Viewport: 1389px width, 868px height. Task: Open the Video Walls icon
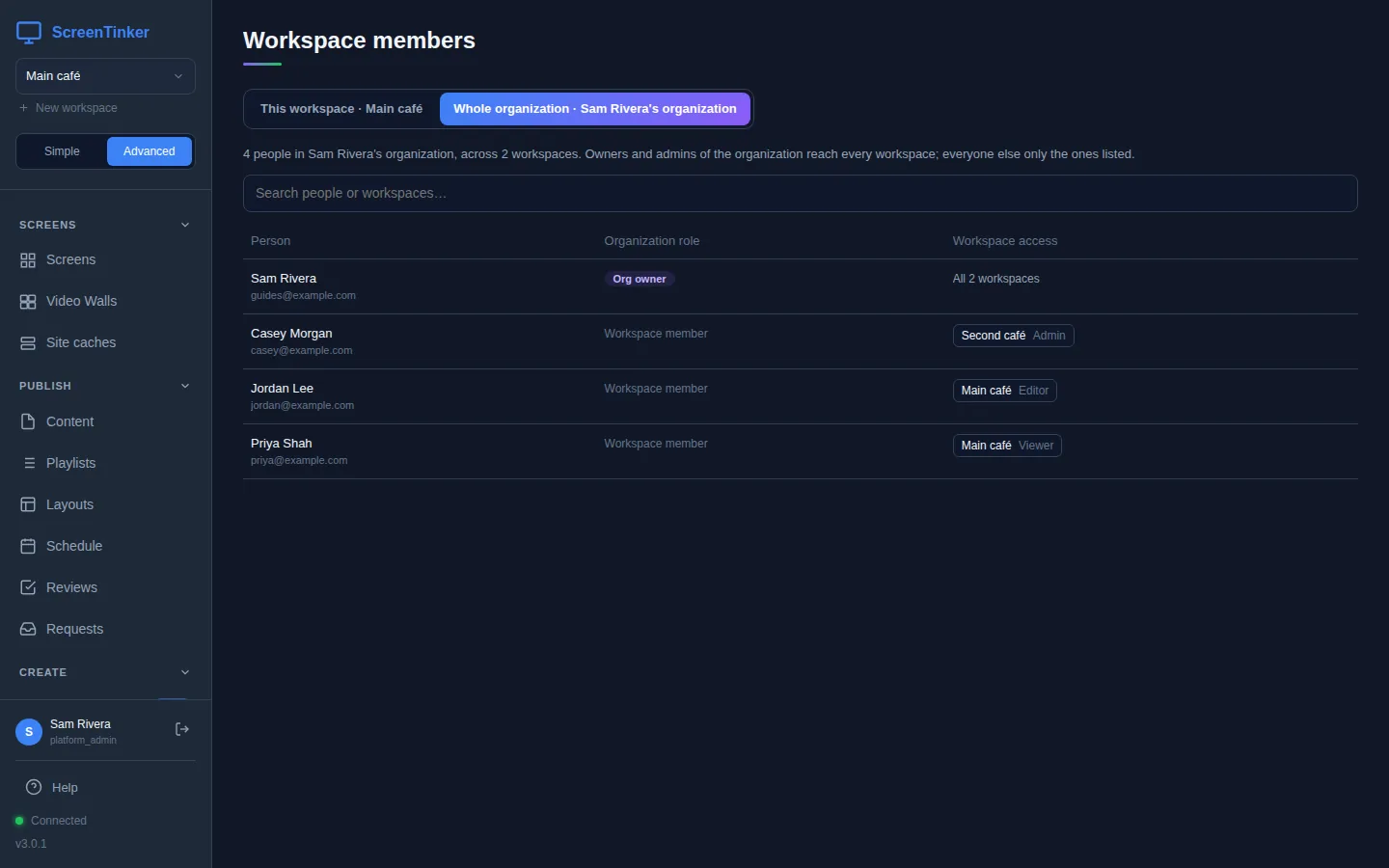click(x=28, y=302)
